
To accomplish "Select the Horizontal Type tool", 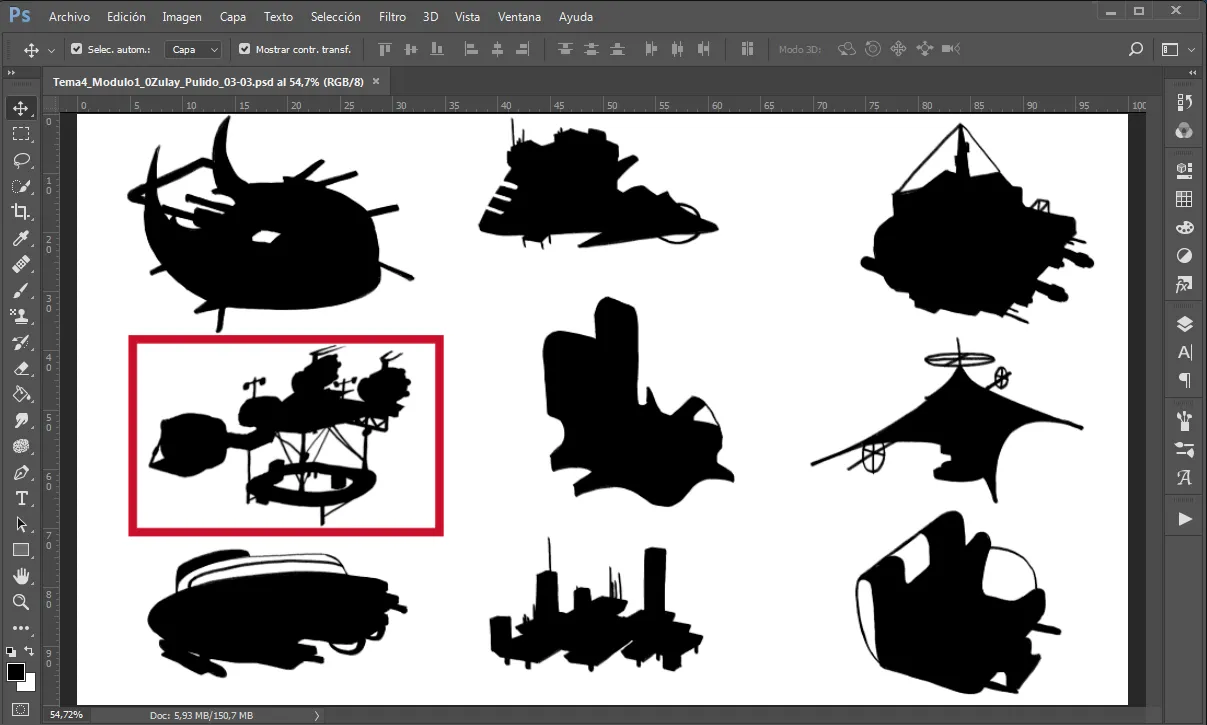I will point(21,498).
